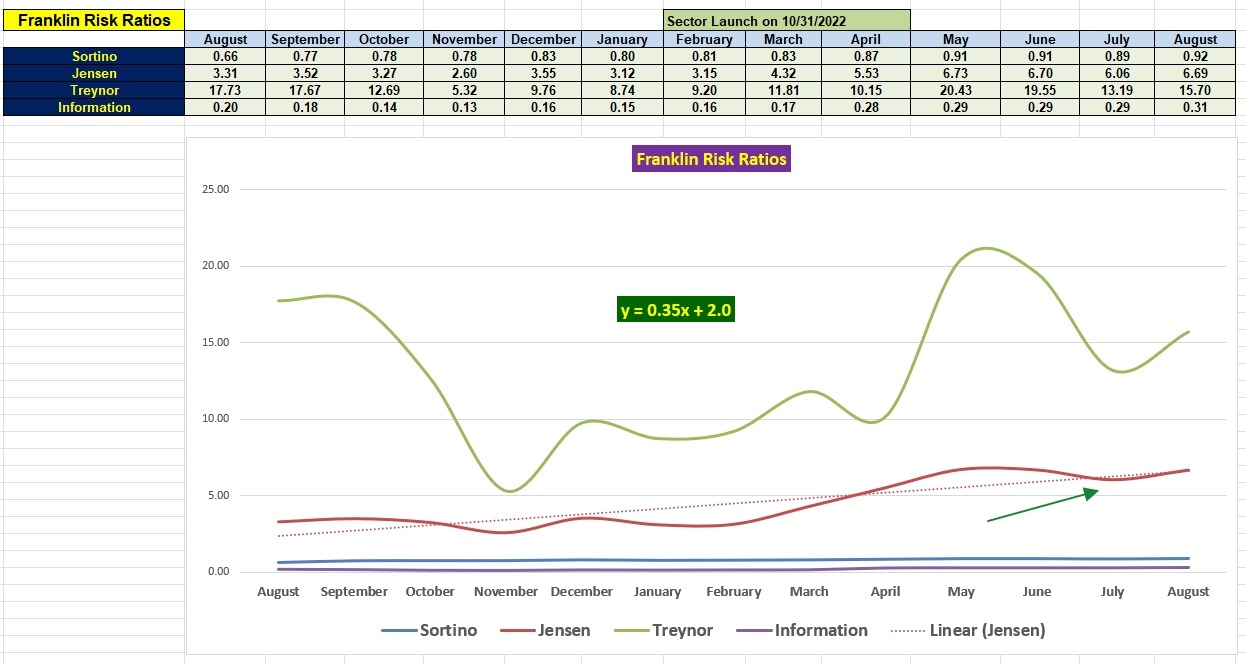Click the Treynor value 5.32 cell
1246x664 pixels.
[464, 90]
